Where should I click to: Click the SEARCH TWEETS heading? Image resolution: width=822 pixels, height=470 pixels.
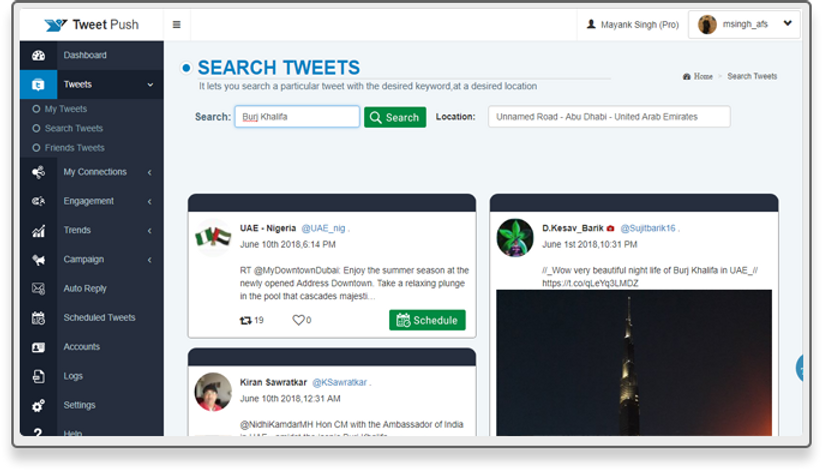279,68
